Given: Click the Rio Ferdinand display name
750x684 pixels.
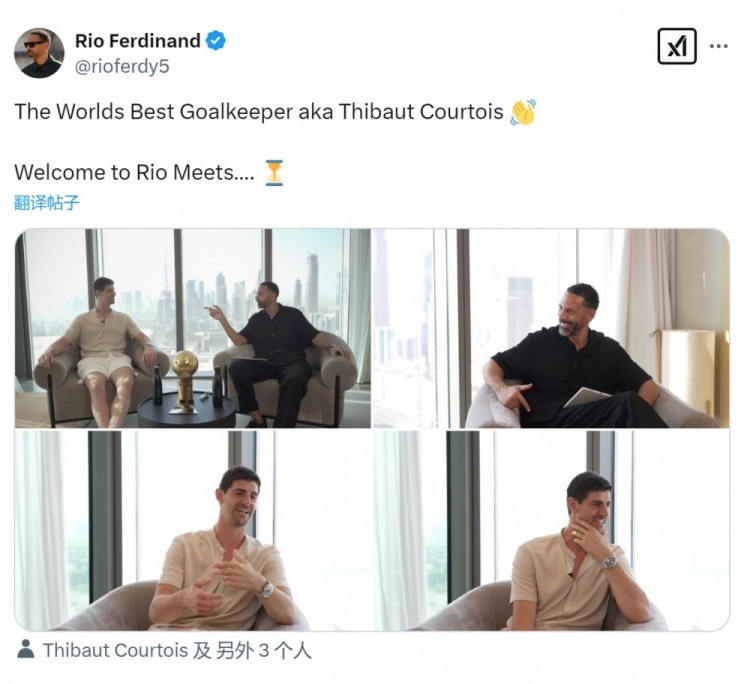Looking at the screenshot, I should (x=138, y=41).
